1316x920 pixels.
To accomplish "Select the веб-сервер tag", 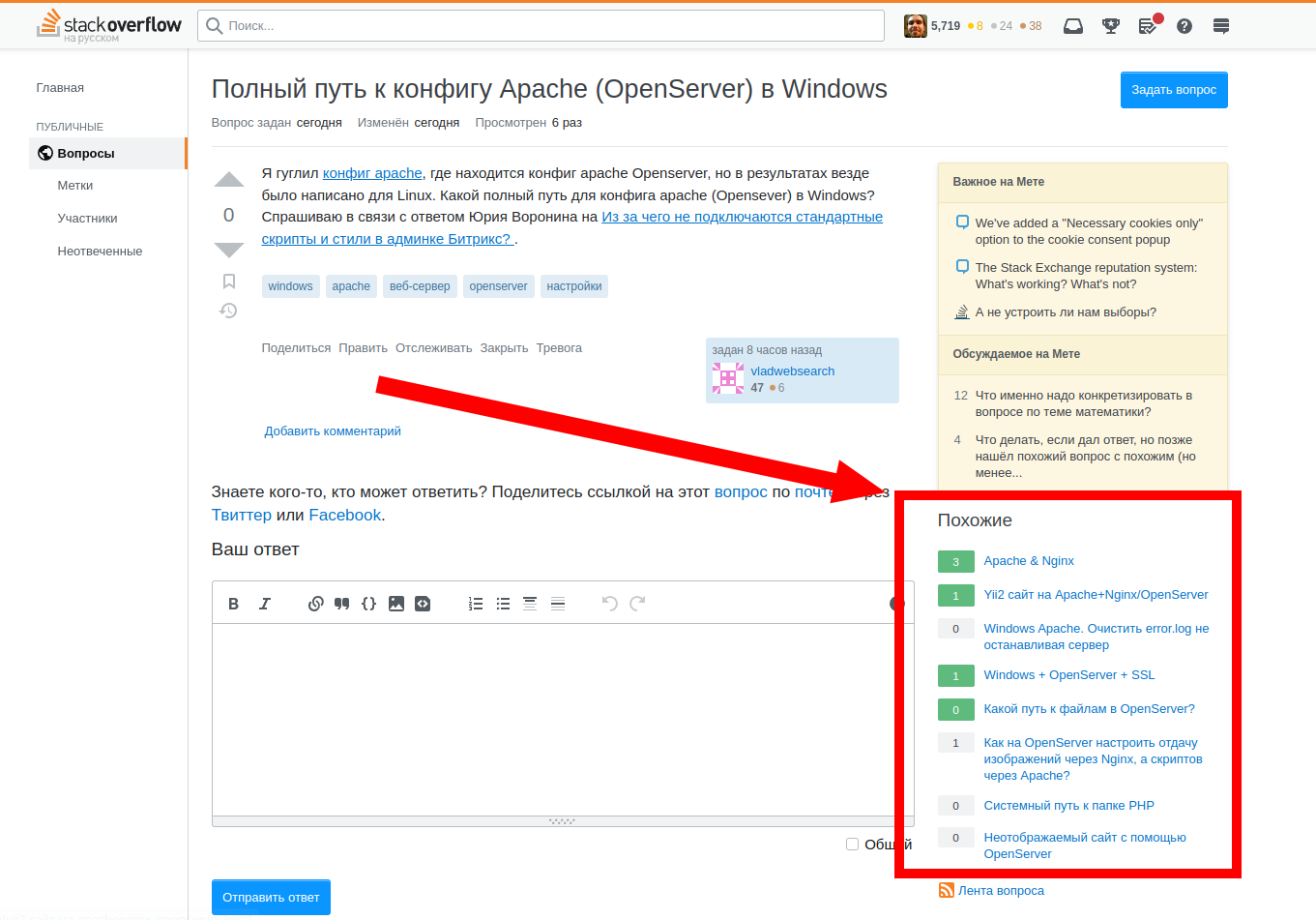I will 420,286.
